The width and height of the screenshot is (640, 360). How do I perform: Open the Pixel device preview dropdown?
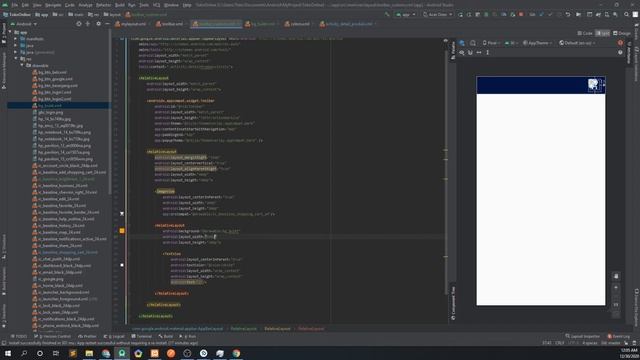click(491, 43)
